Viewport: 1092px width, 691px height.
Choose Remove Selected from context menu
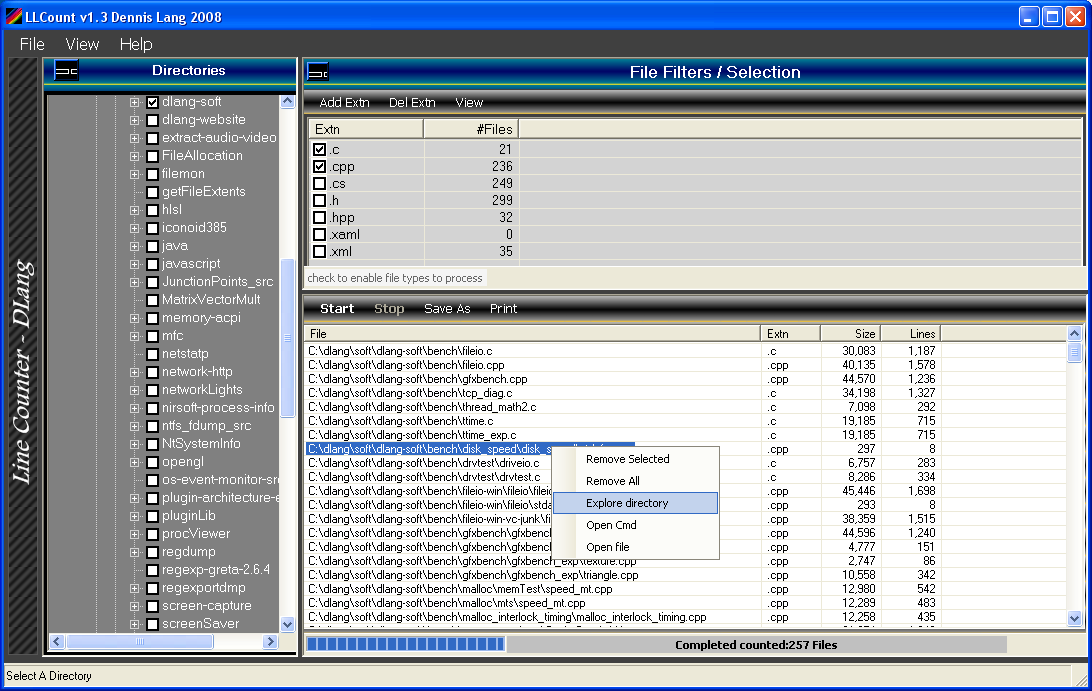(636, 459)
